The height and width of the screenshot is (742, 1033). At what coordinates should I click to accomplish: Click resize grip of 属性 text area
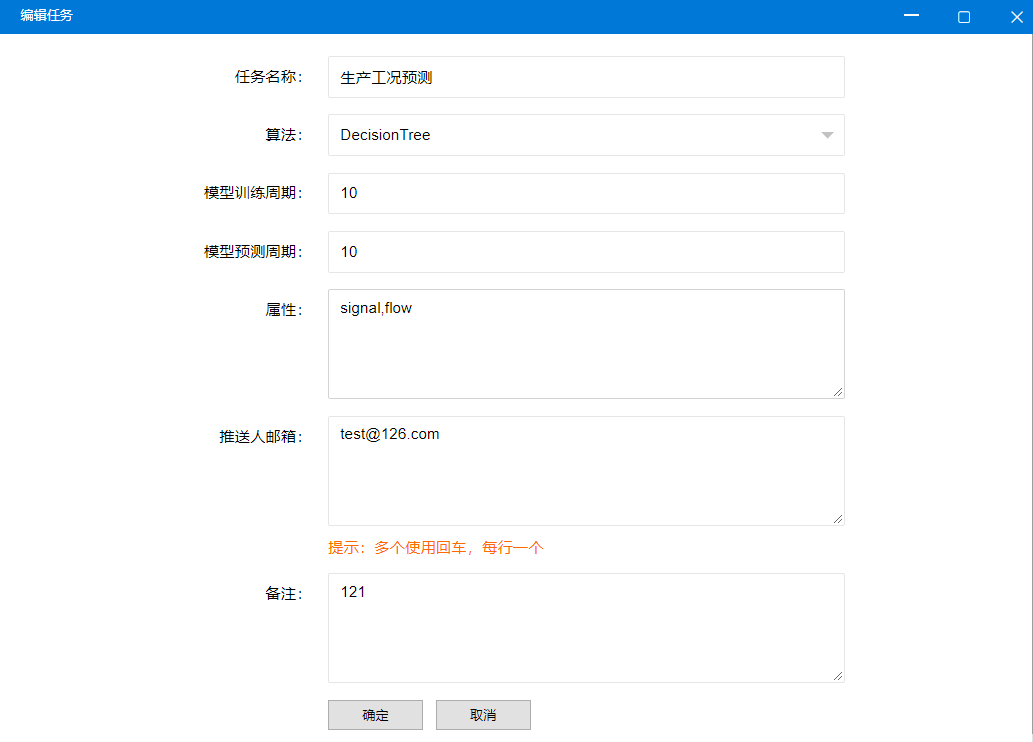click(x=838, y=392)
